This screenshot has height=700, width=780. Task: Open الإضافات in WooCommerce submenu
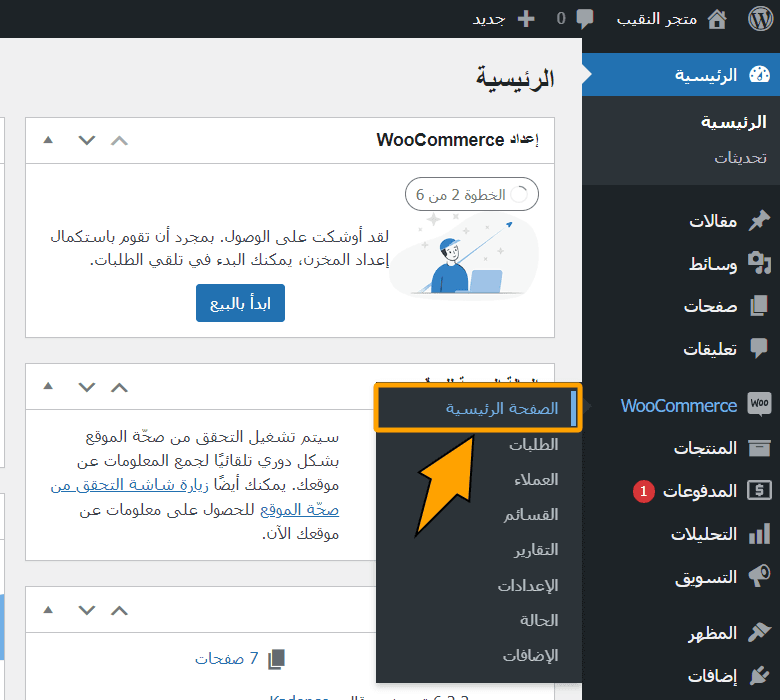[530, 656]
